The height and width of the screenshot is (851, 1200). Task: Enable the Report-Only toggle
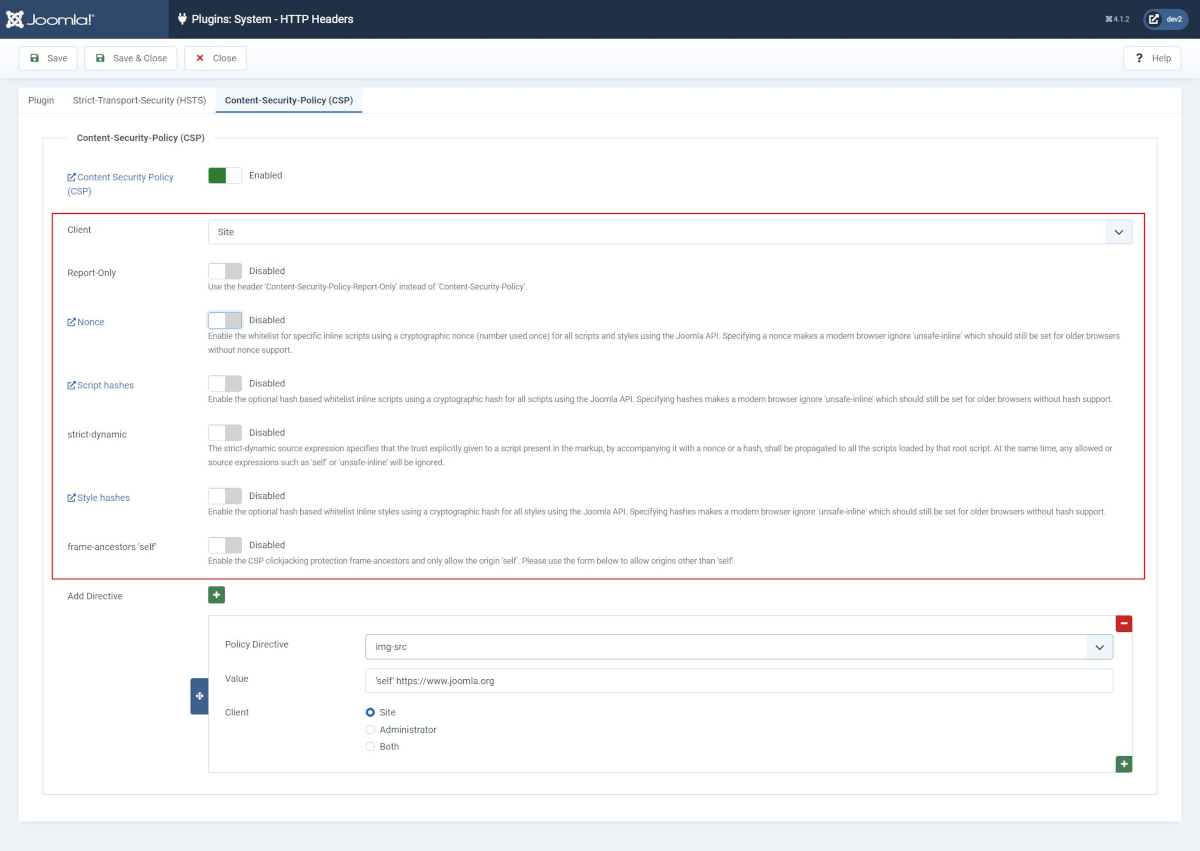point(225,270)
